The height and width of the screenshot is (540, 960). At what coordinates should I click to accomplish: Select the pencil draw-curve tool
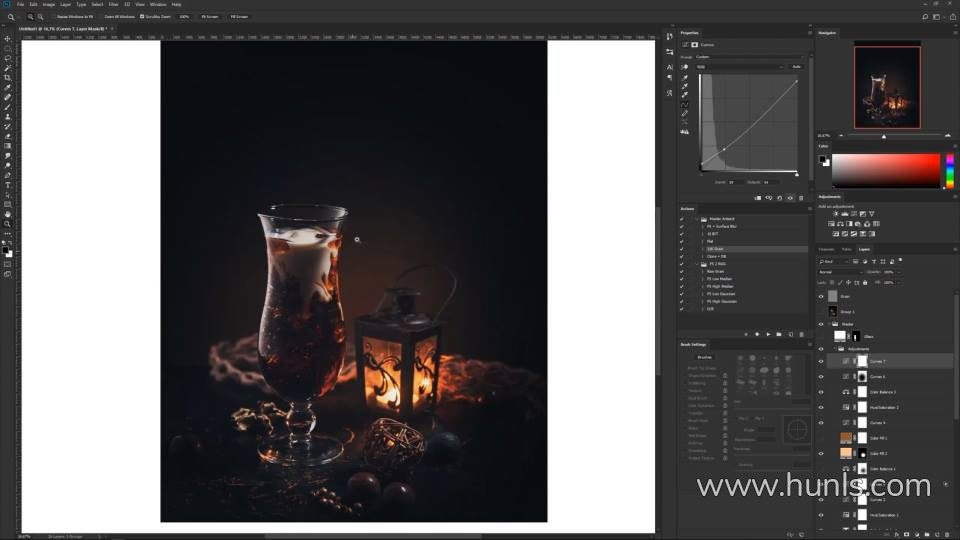[684, 113]
